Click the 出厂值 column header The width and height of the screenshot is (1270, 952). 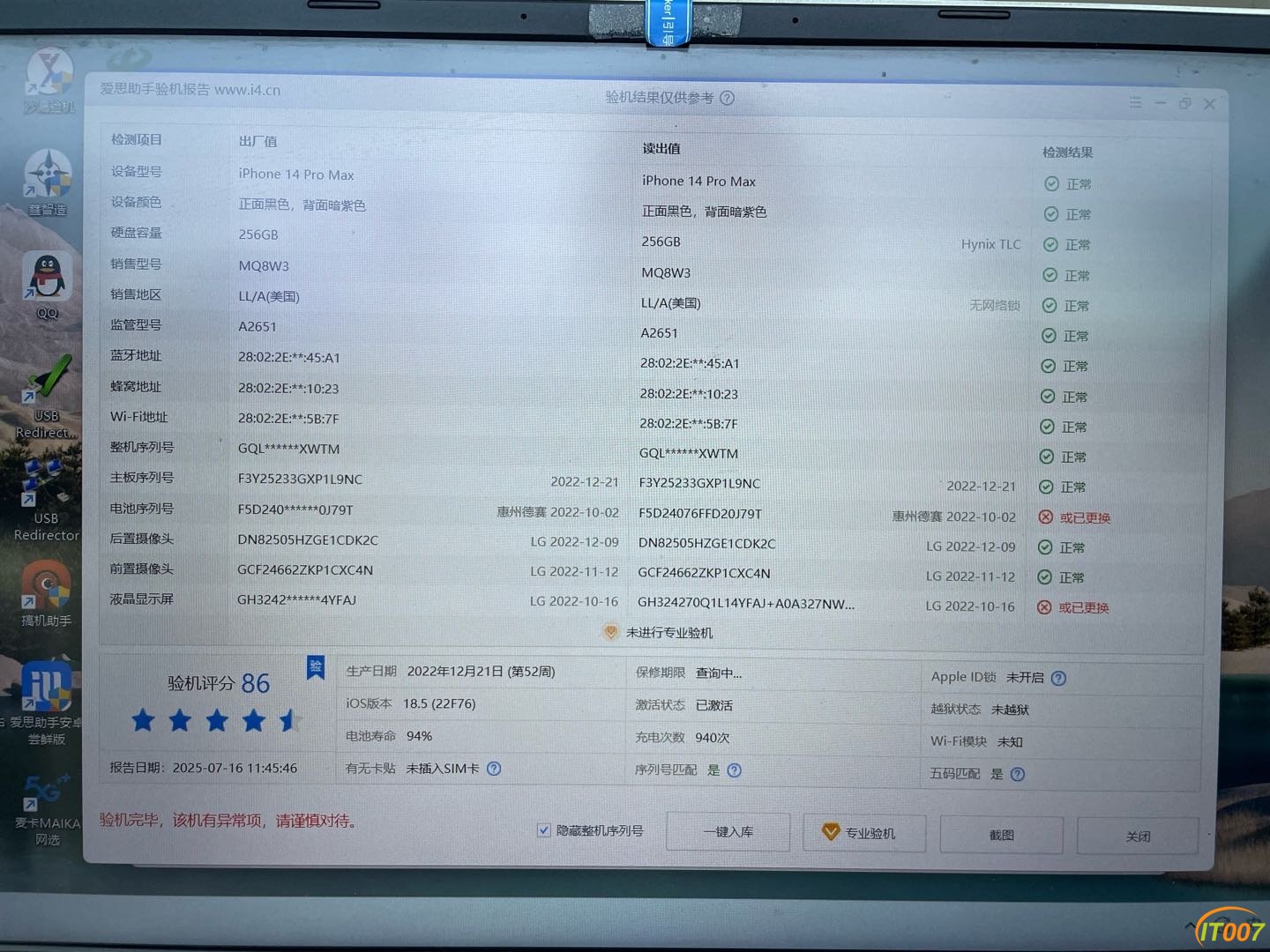[258, 141]
